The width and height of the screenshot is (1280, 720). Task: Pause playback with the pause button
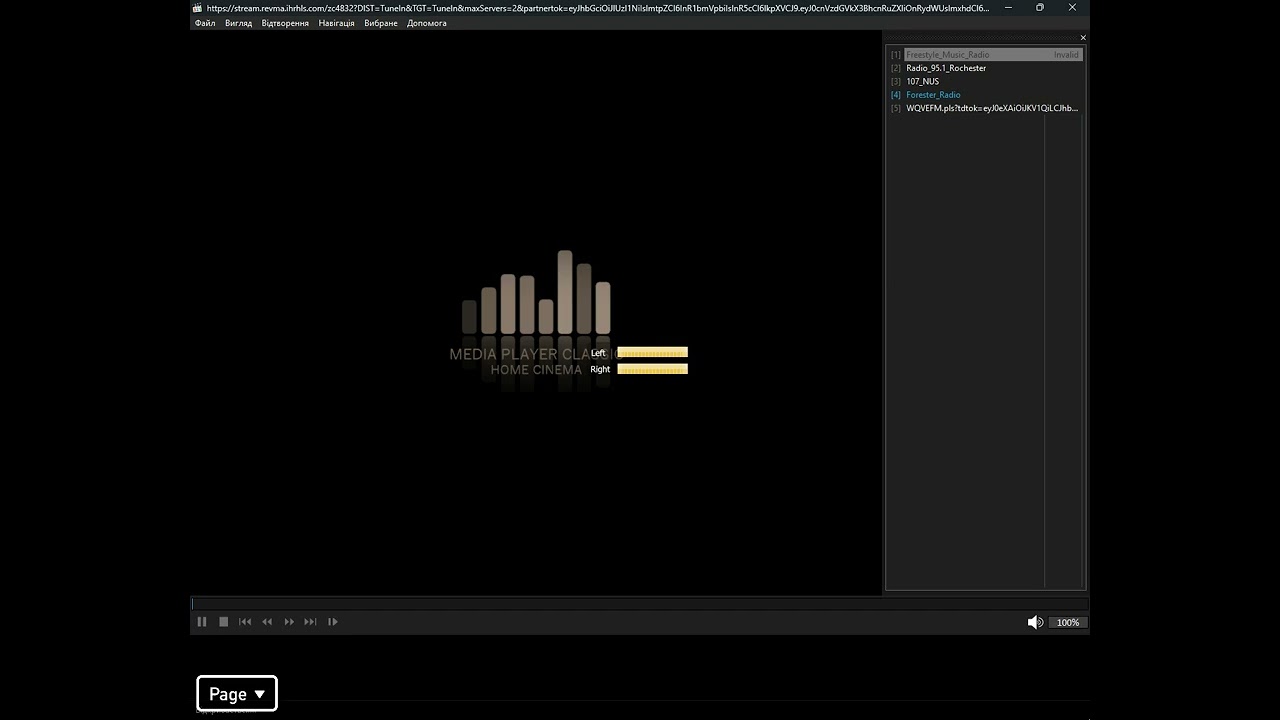pyautogui.click(x=202, y=622)
